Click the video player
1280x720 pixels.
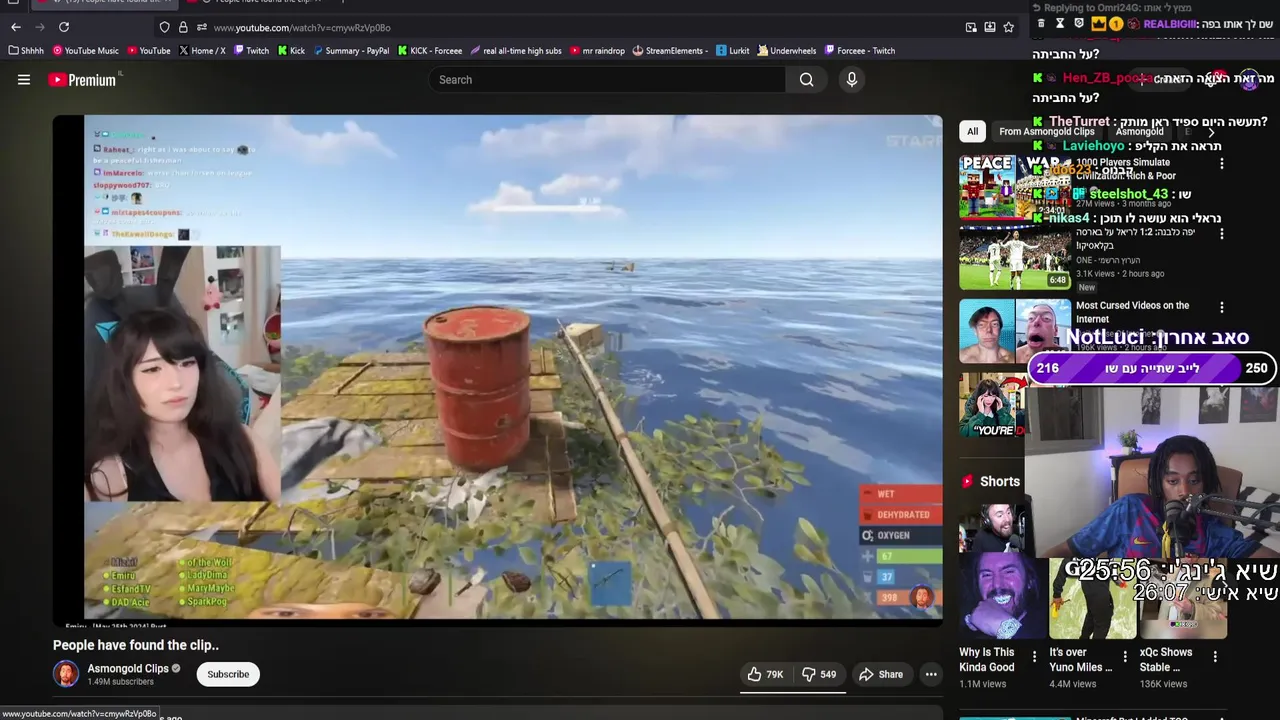(497, 369)
